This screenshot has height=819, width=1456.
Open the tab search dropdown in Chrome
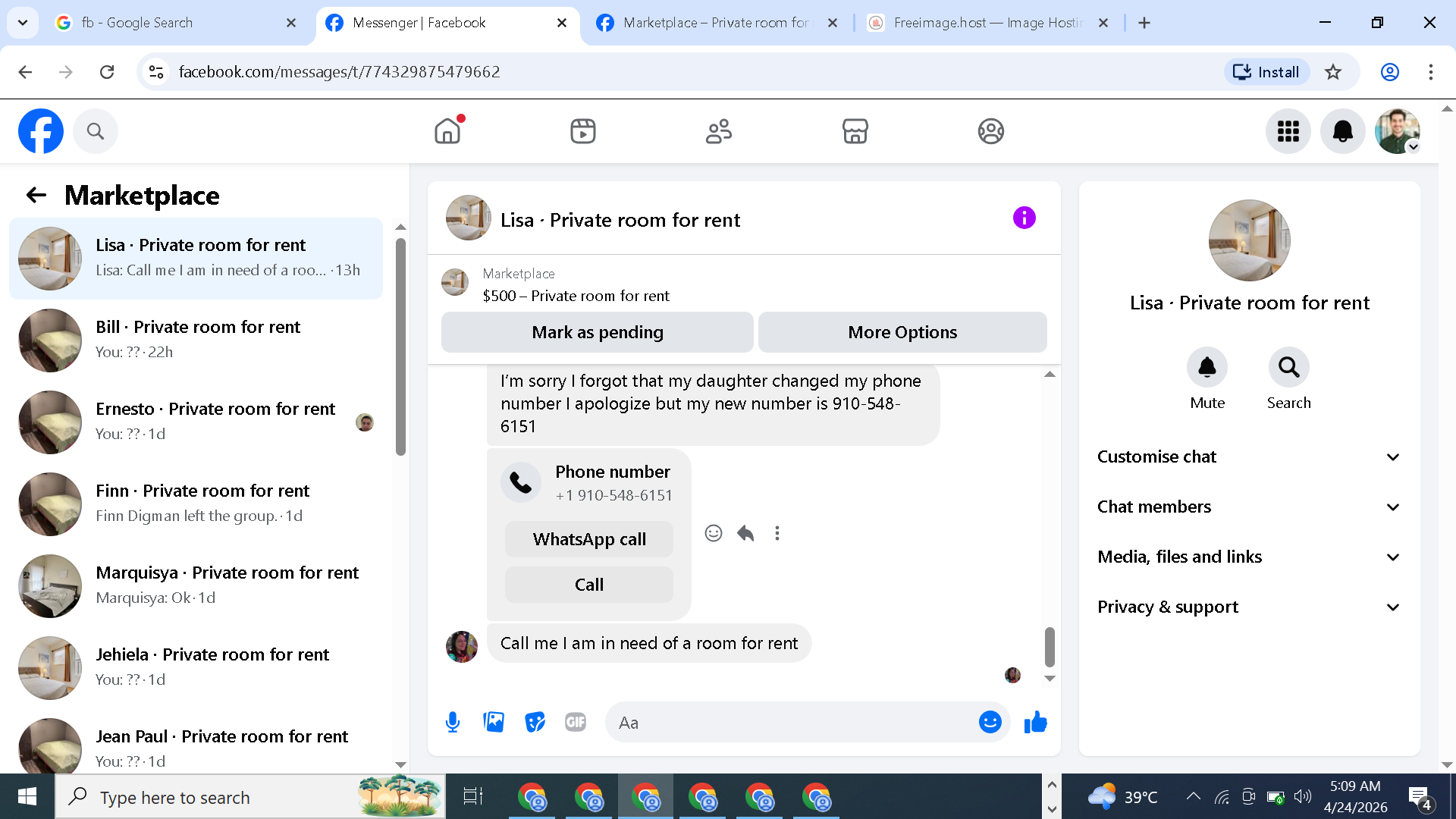[x=23, y=23]
